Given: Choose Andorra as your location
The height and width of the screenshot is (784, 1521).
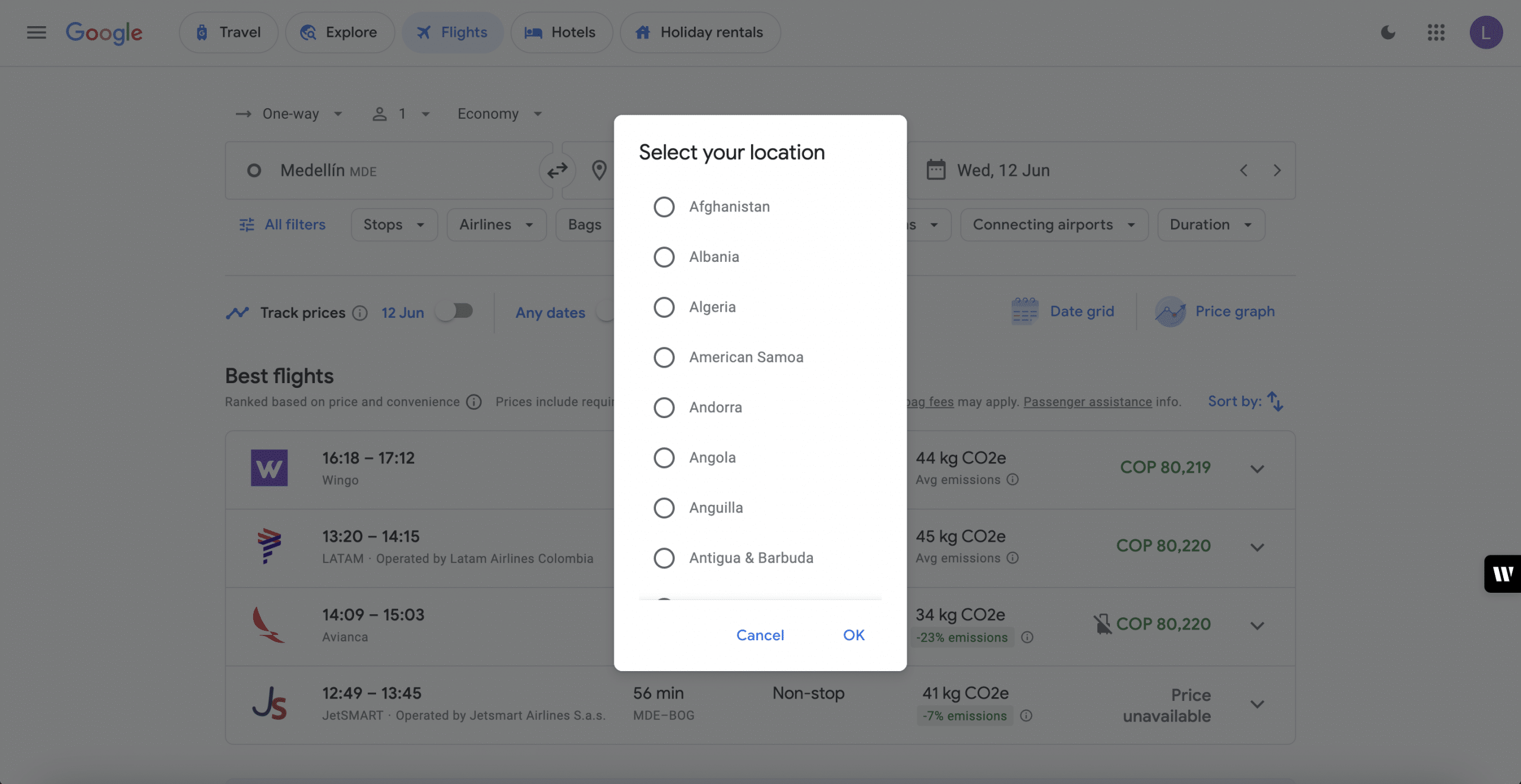Looking at the screenshot, I should coord(664,407).
